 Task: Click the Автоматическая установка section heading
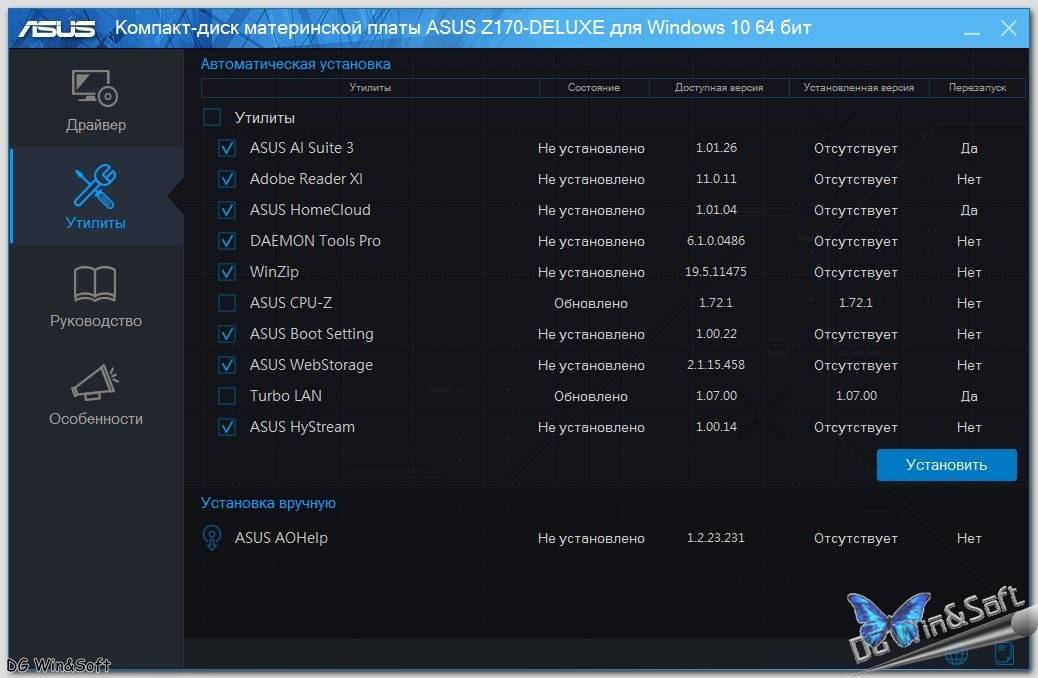coord(295,64)
